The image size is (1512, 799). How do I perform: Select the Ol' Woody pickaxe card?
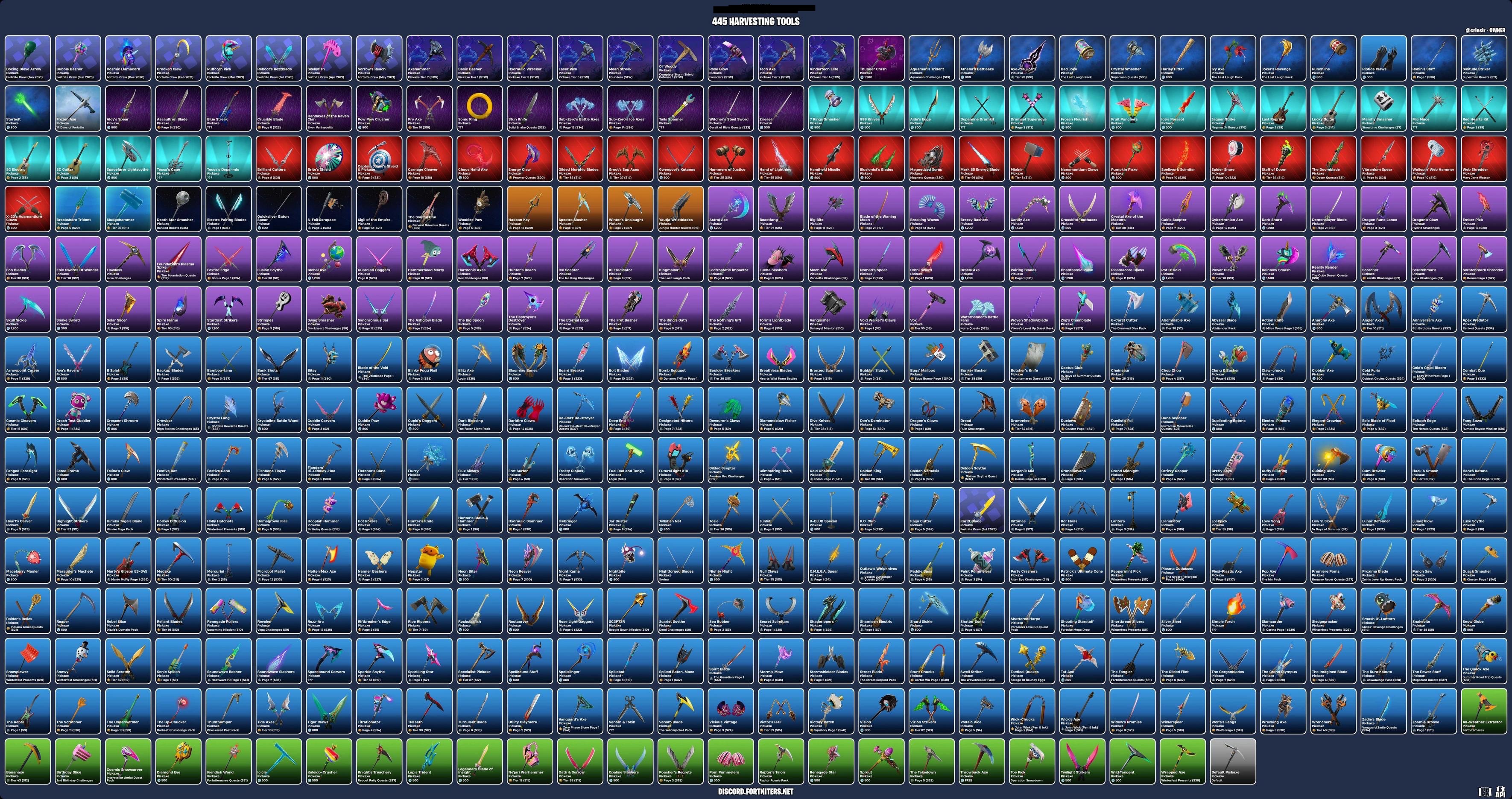coord(680,58)
